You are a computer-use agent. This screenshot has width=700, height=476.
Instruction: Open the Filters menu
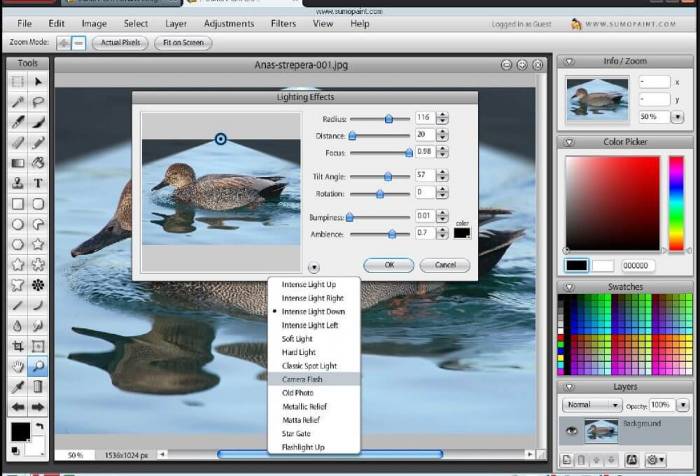tap(283, 23)
